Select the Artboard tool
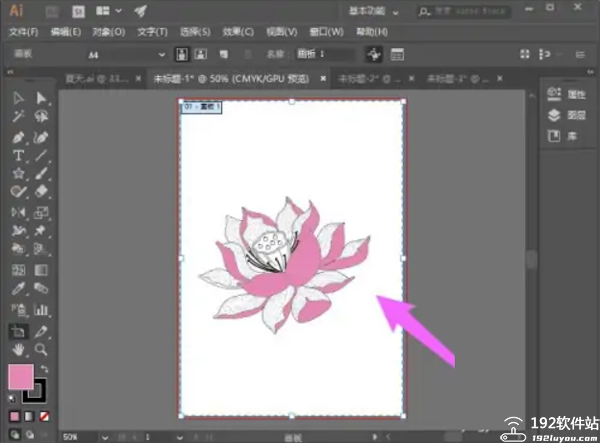 pos(18,330)
